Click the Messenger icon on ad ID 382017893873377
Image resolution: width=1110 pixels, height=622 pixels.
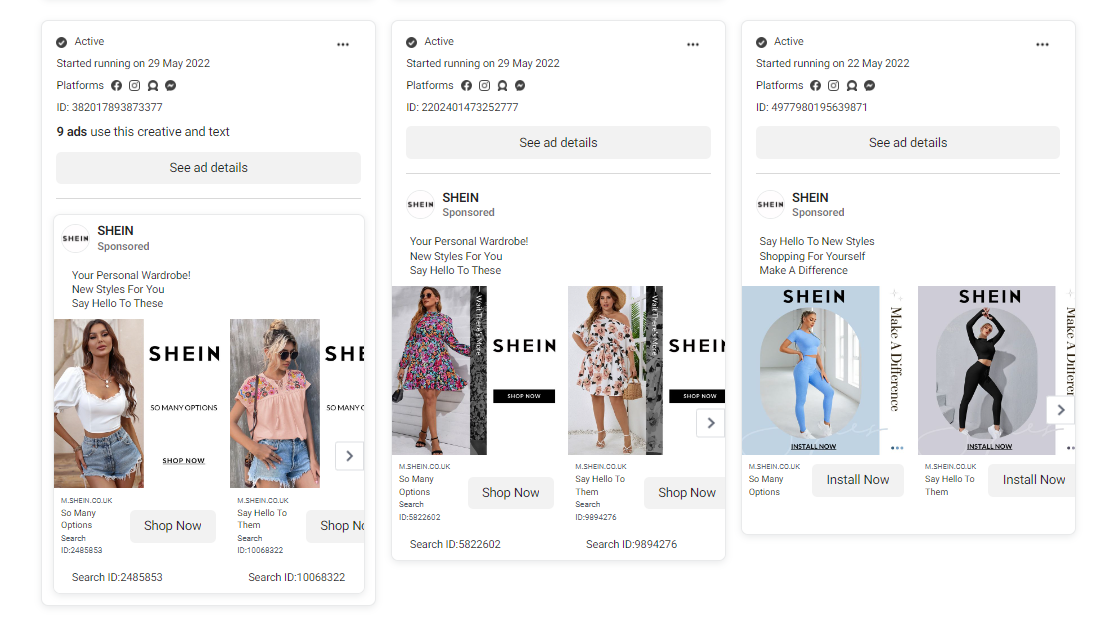[171, 86]
